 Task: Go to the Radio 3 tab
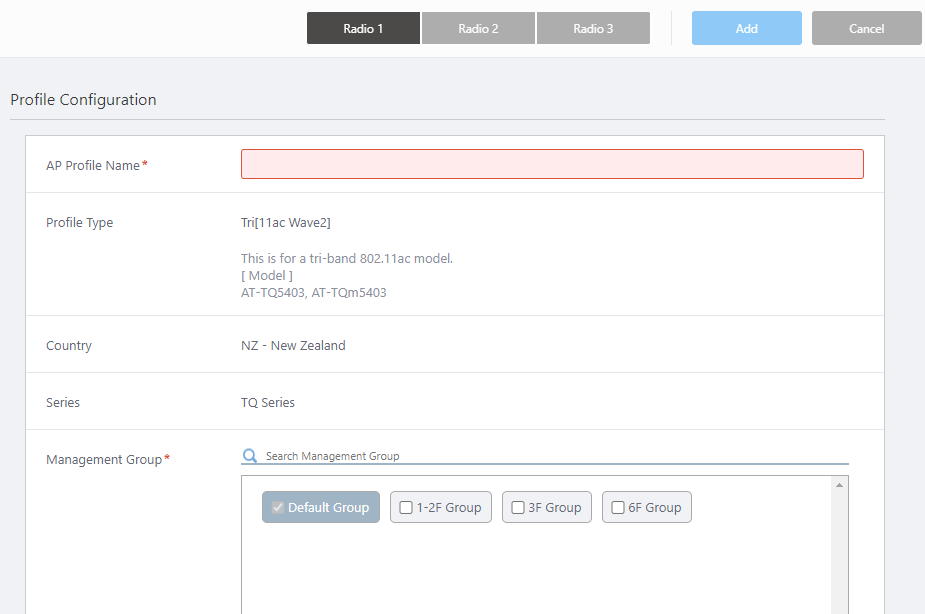point(593,29)
